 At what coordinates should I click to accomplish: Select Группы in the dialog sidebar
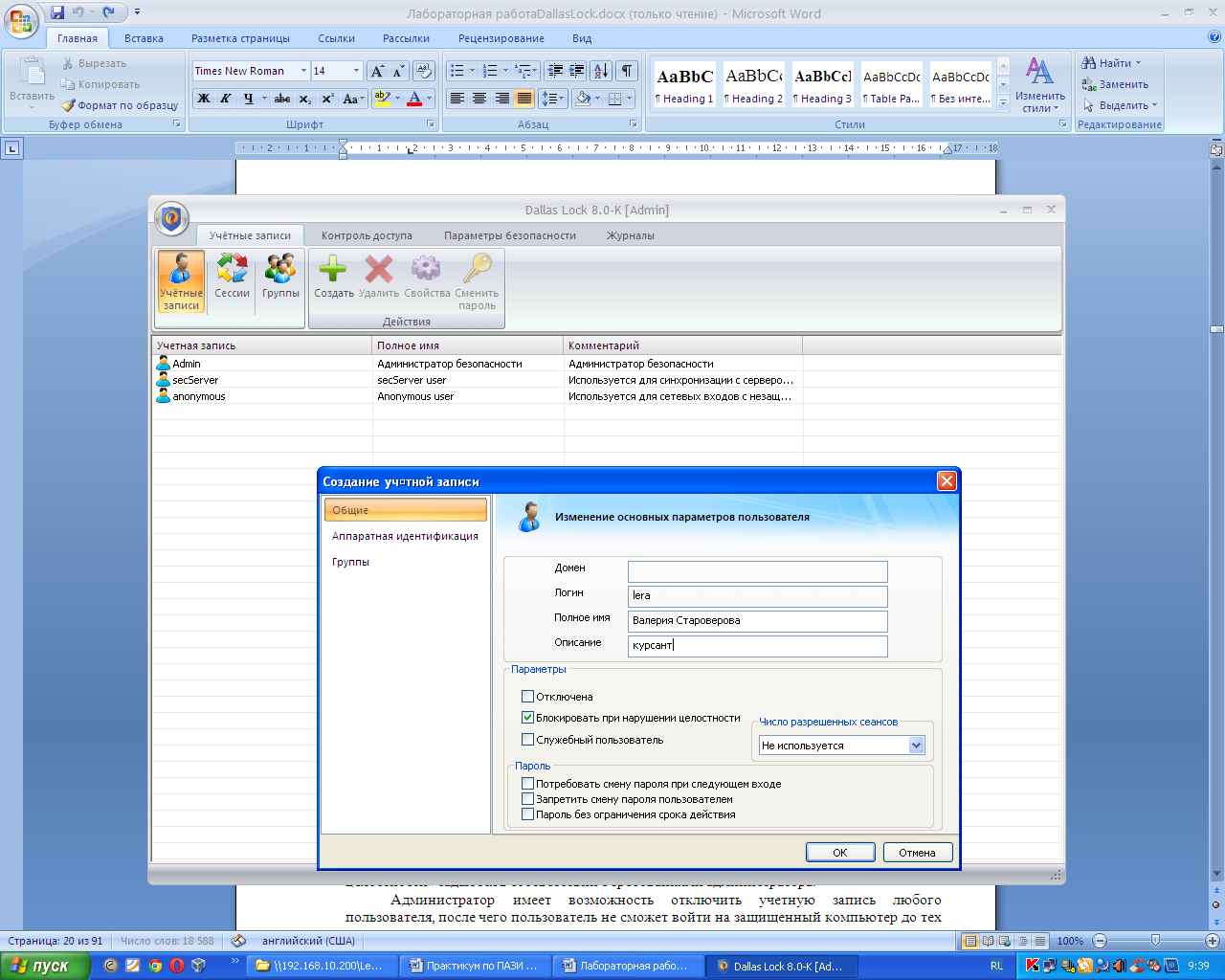(x=350, y=562)
